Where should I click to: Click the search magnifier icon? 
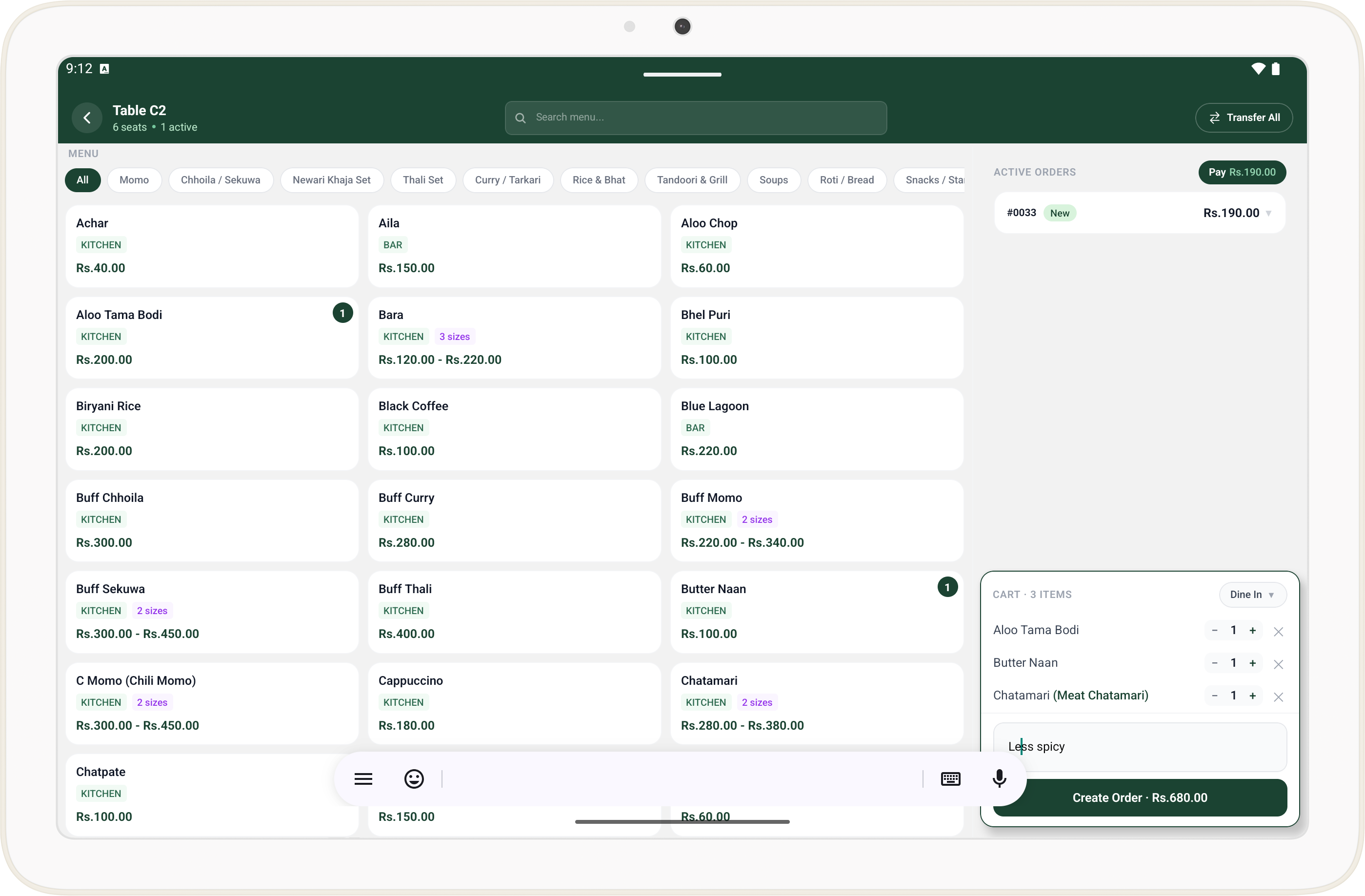[520, 118]
